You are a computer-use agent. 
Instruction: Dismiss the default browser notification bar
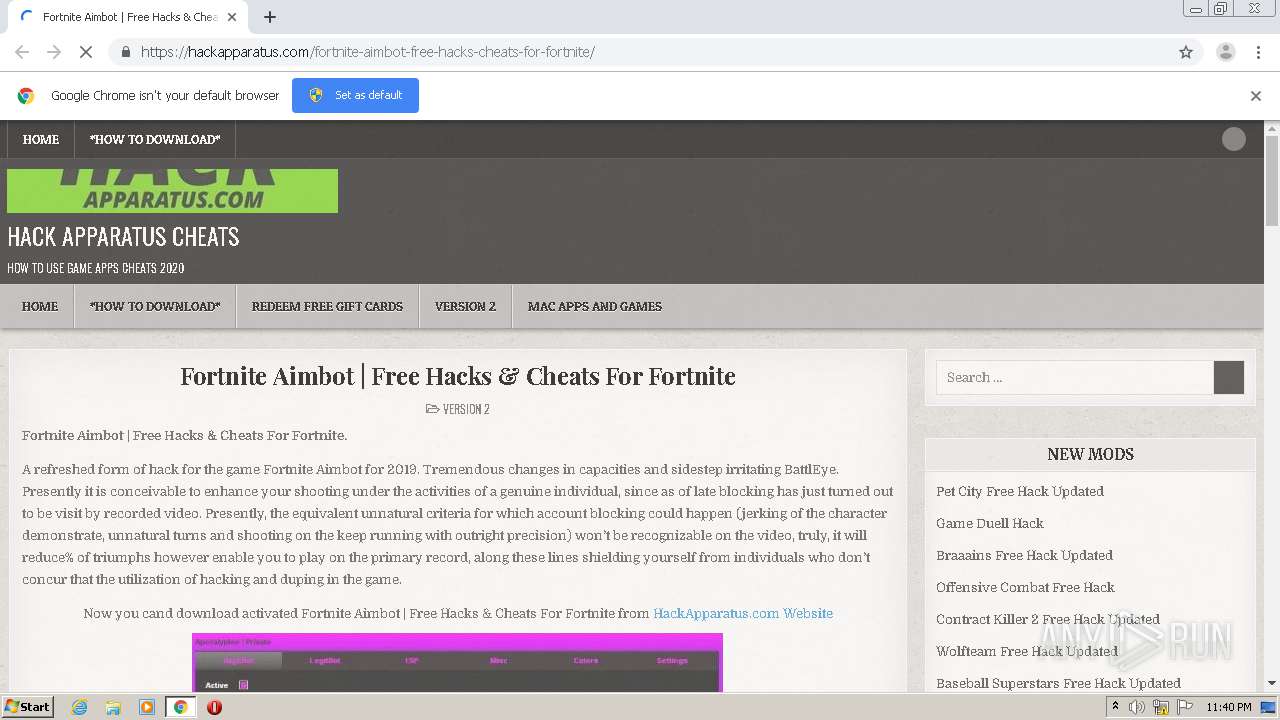[1256, 96]
